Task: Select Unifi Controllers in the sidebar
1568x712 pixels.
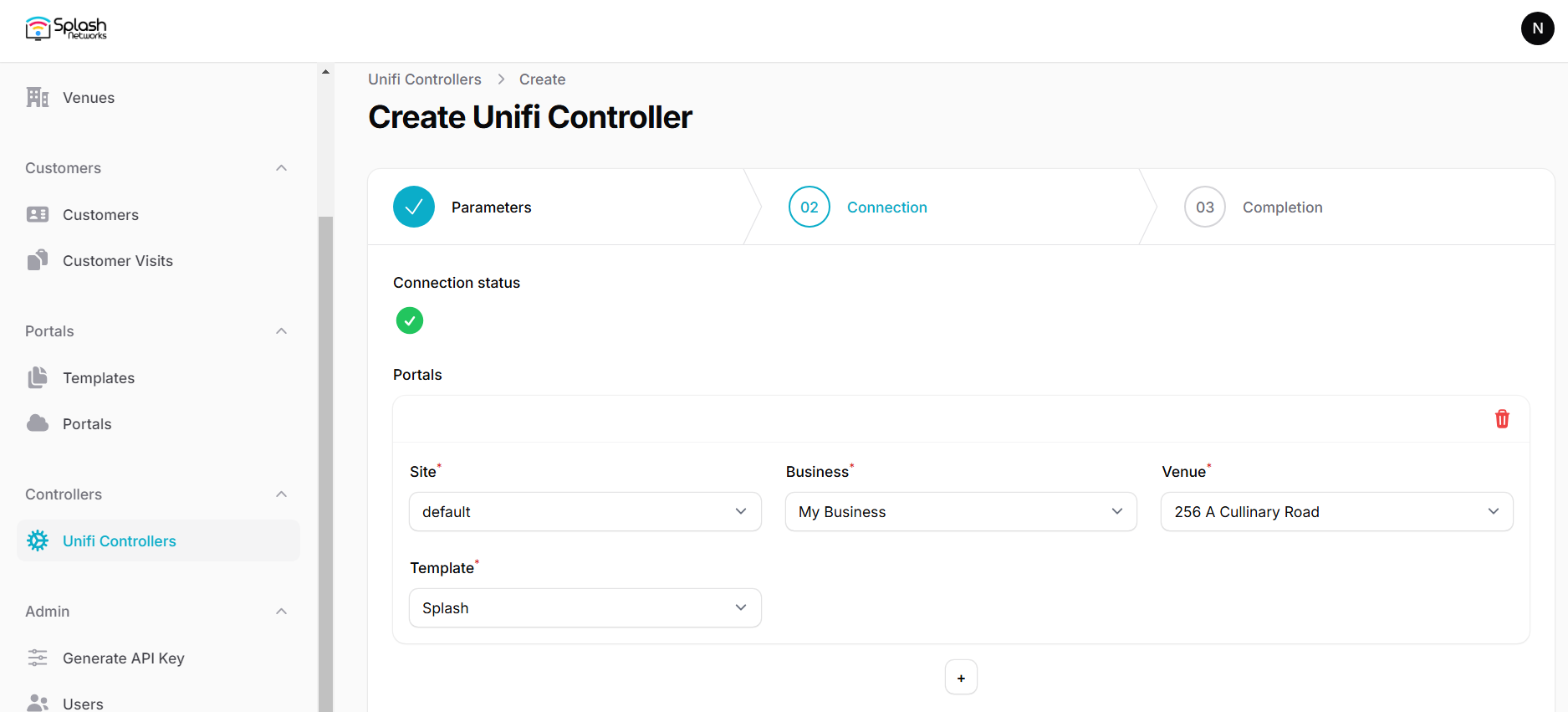Action: (x=158, y=541)
